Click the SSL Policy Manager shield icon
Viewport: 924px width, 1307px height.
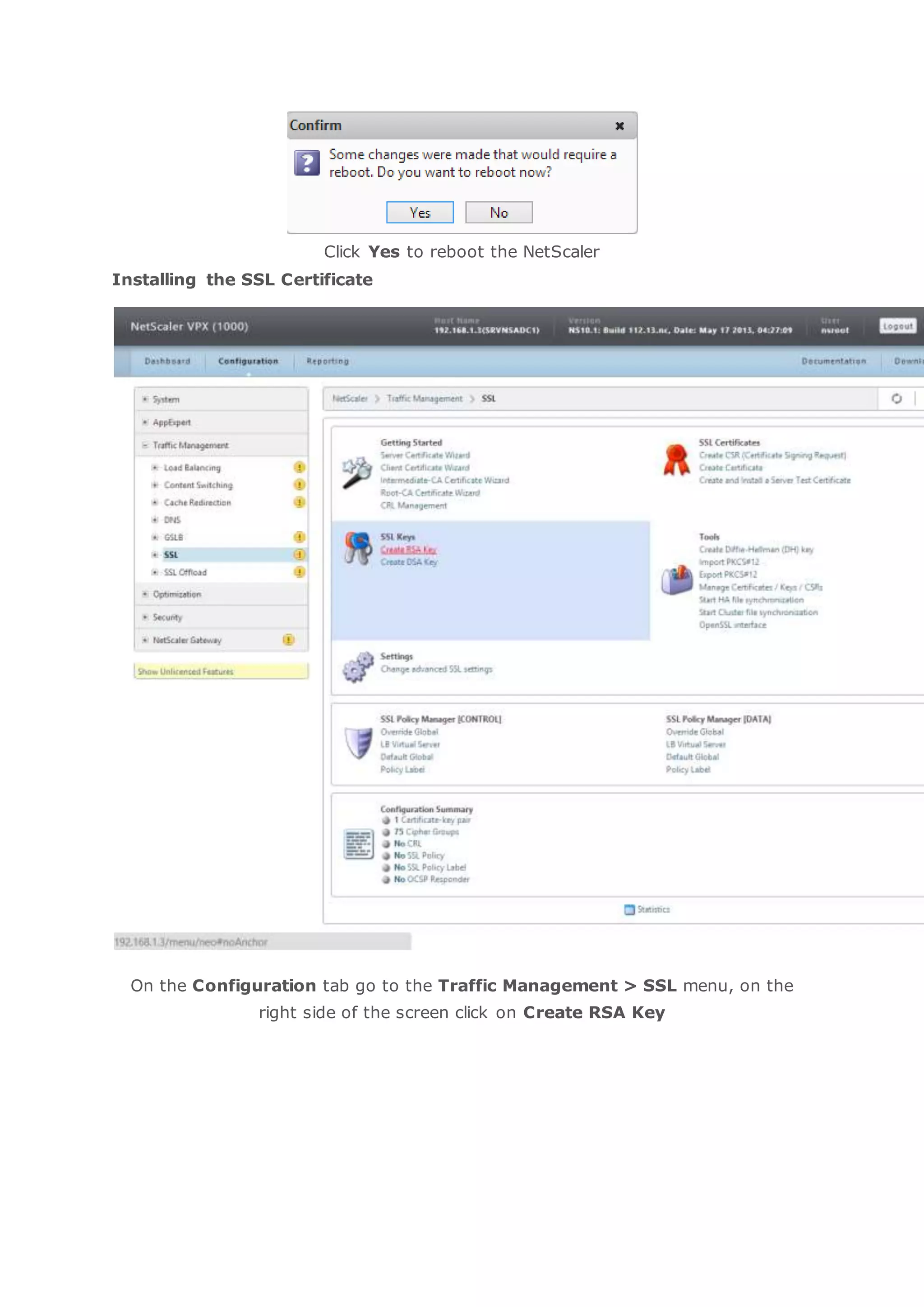[358, 743]
